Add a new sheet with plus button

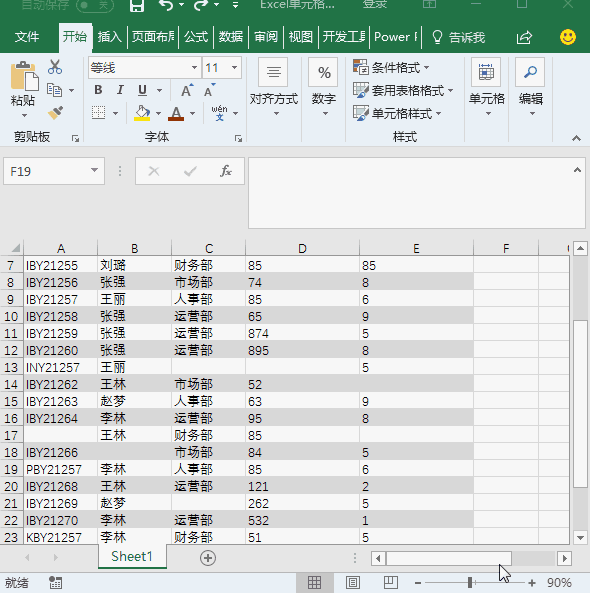click(x=208, y=558)
